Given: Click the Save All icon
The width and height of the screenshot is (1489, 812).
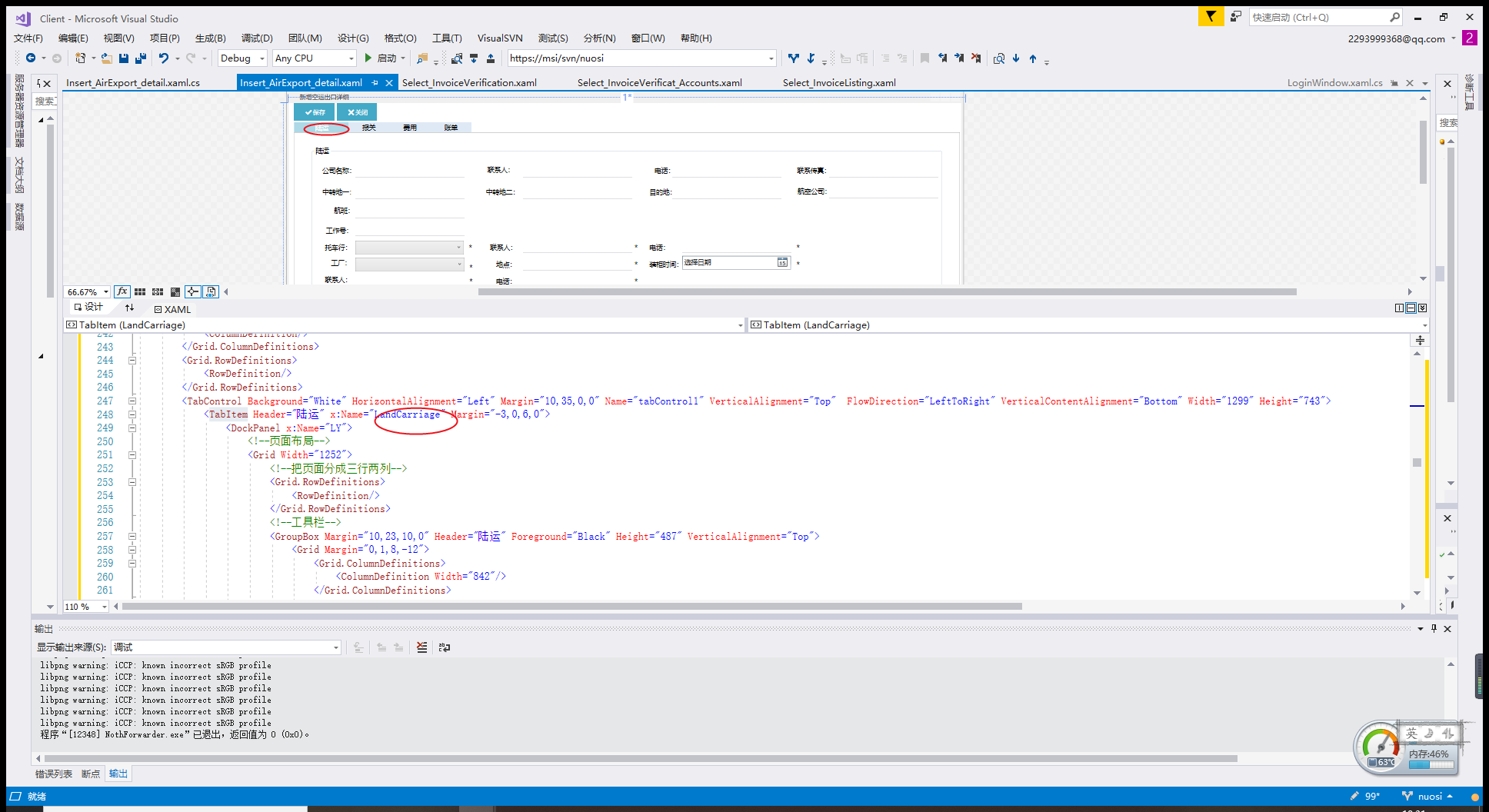Looking at the screenshot, I should (x=141, y=58).
